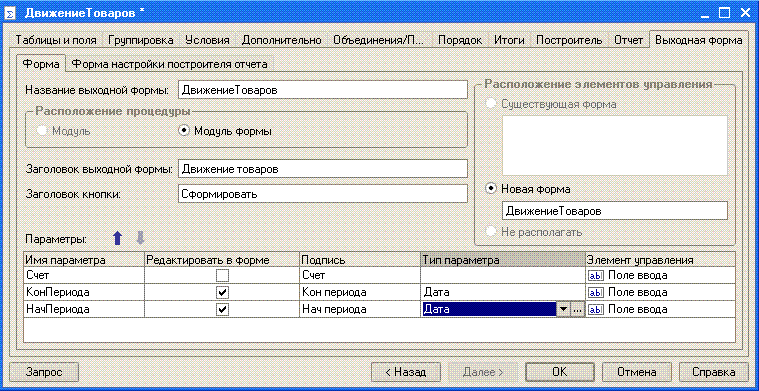Select the Форма sub-tab

coord(42,64)
